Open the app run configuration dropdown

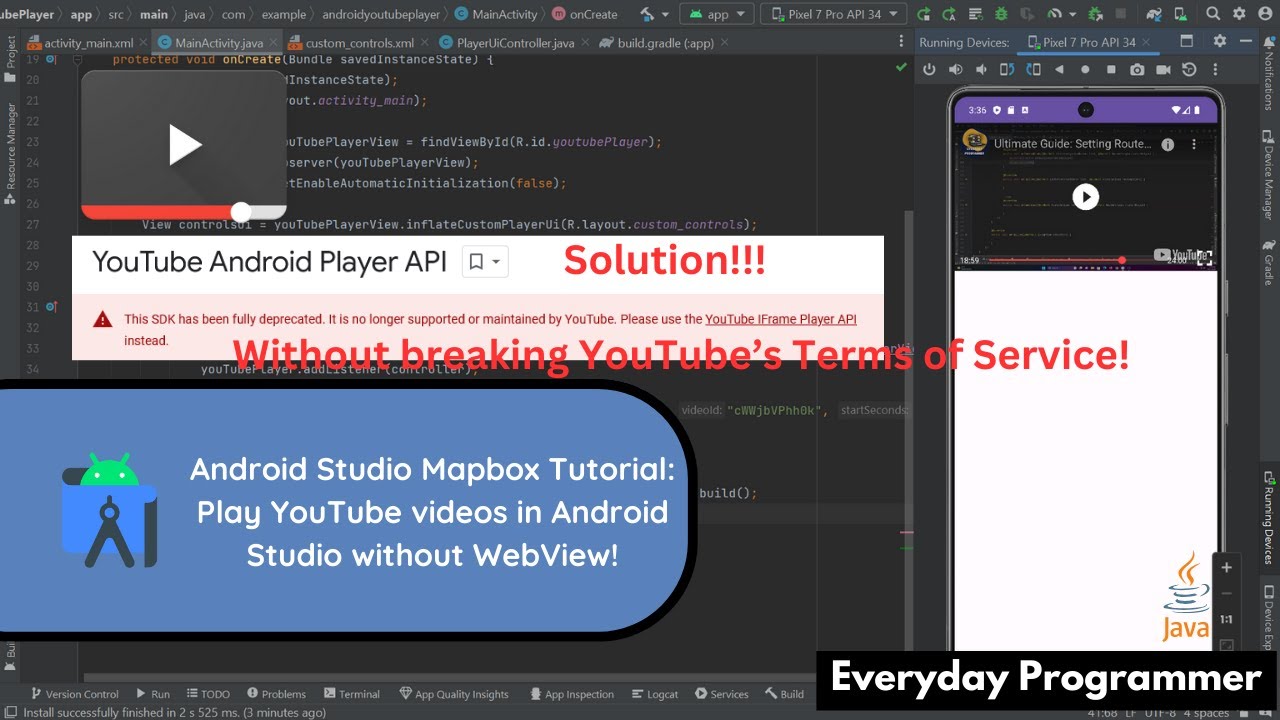717,14
